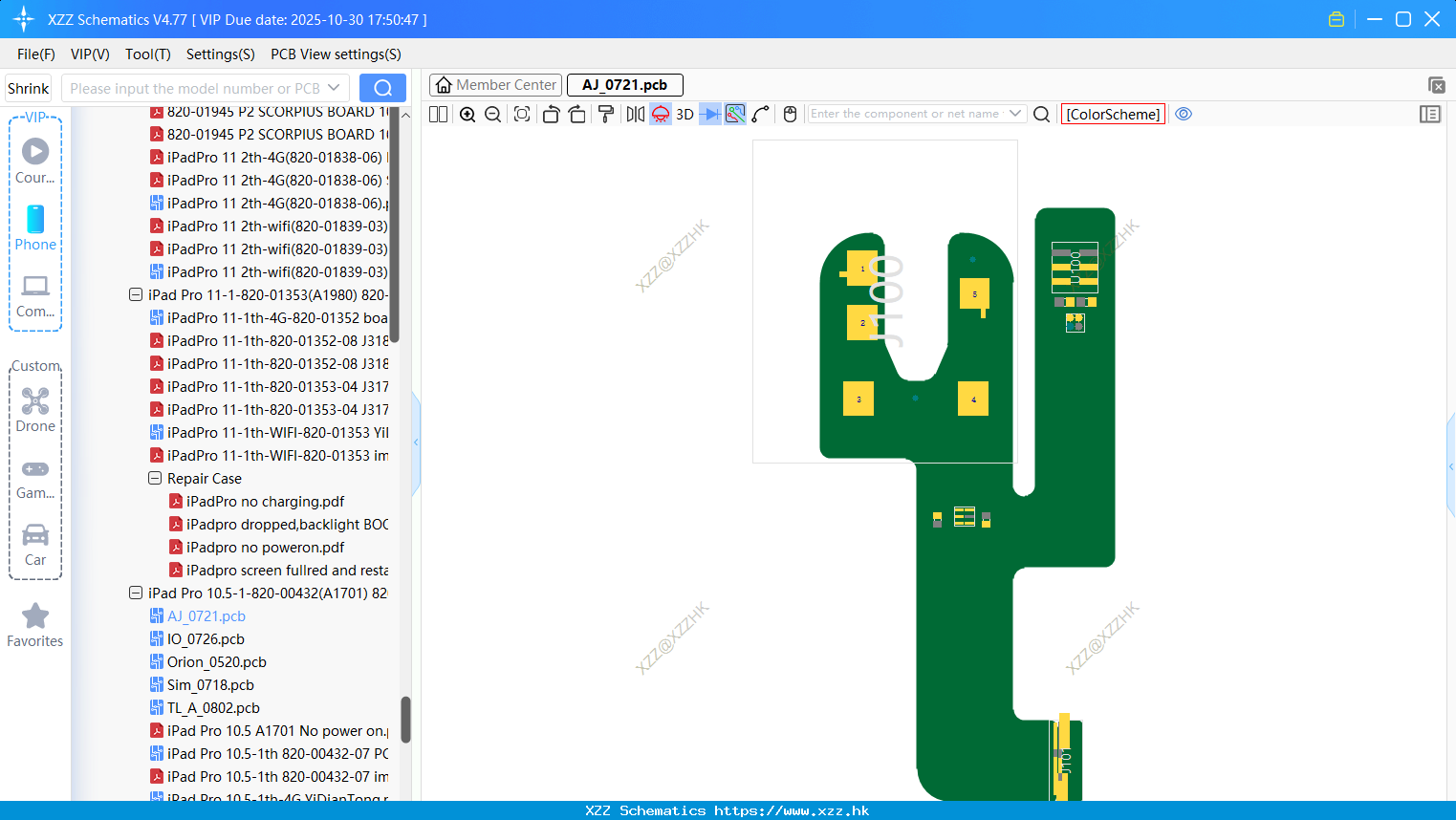Select the wire trace tool
1456x820 pixels.
coord(761,114)
